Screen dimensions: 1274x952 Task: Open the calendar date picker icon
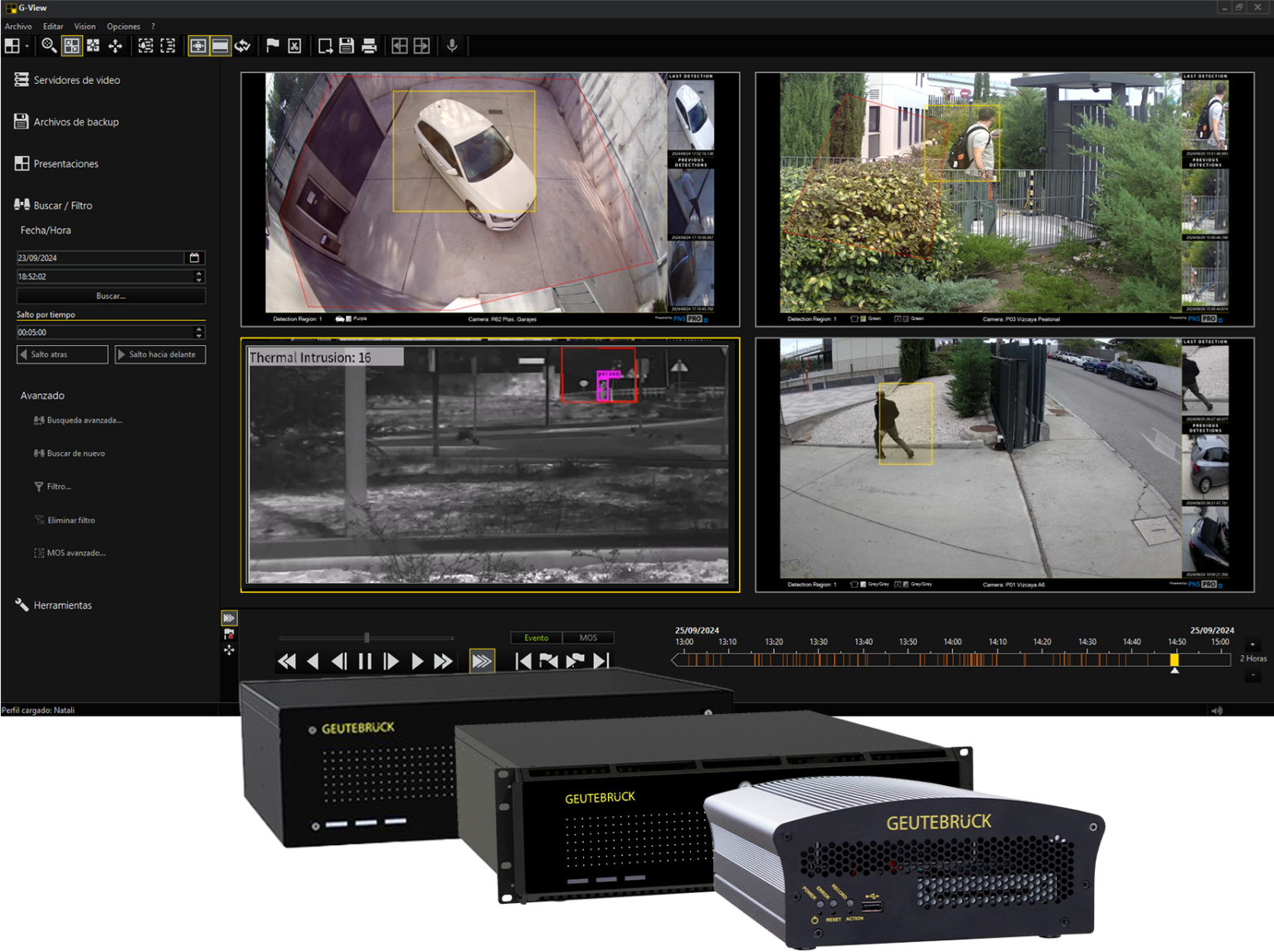coord(194,258)
